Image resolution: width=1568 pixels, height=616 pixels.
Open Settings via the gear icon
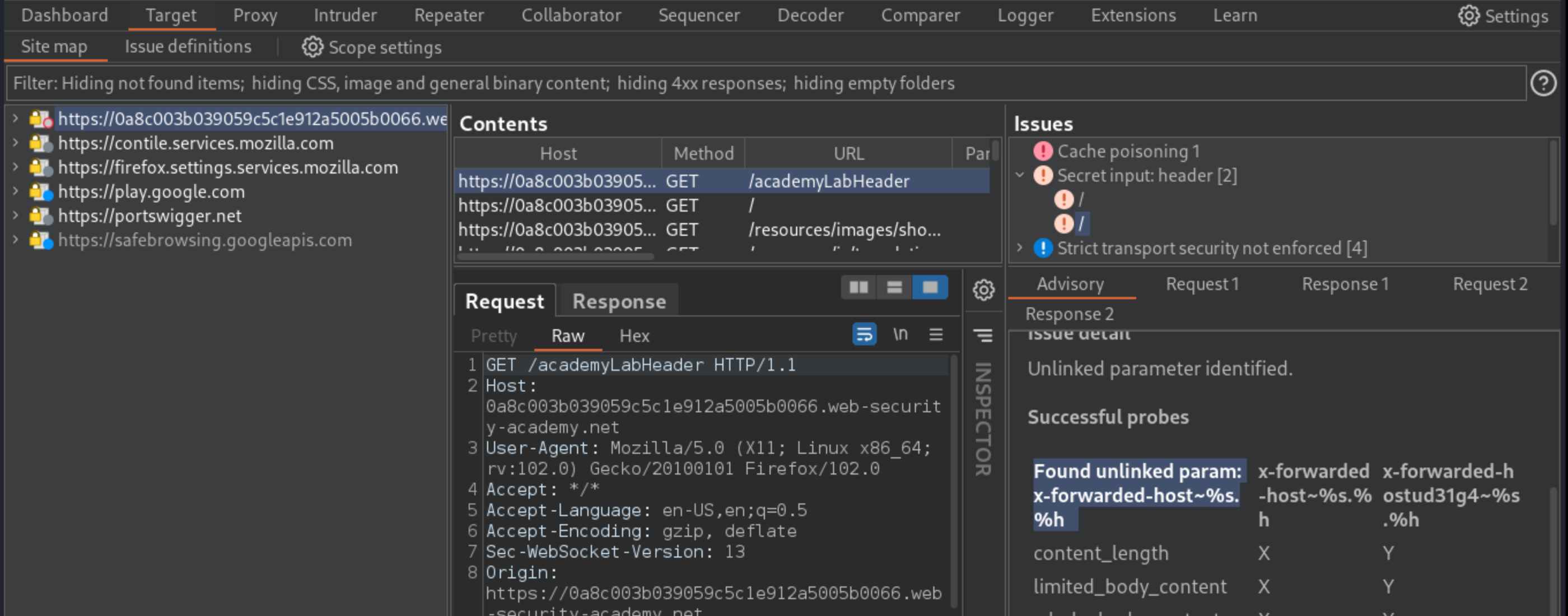(x=1468, y=16)
